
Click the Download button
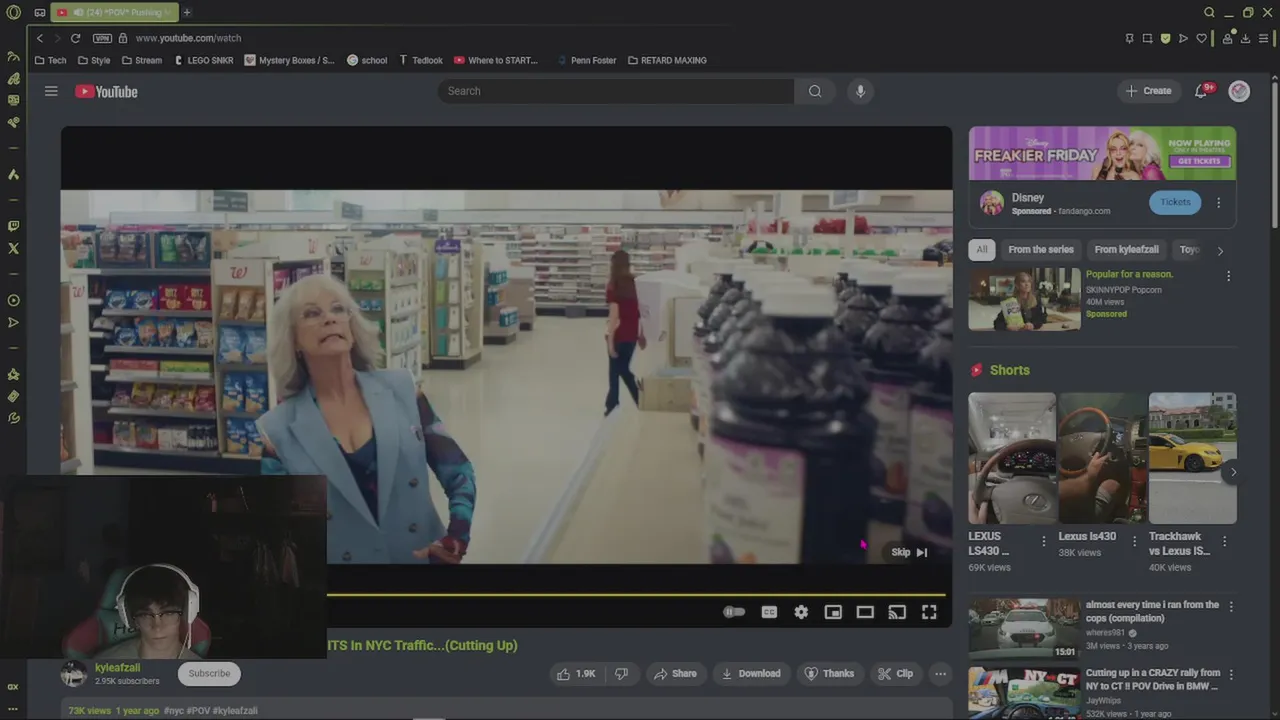coord(751,673)
